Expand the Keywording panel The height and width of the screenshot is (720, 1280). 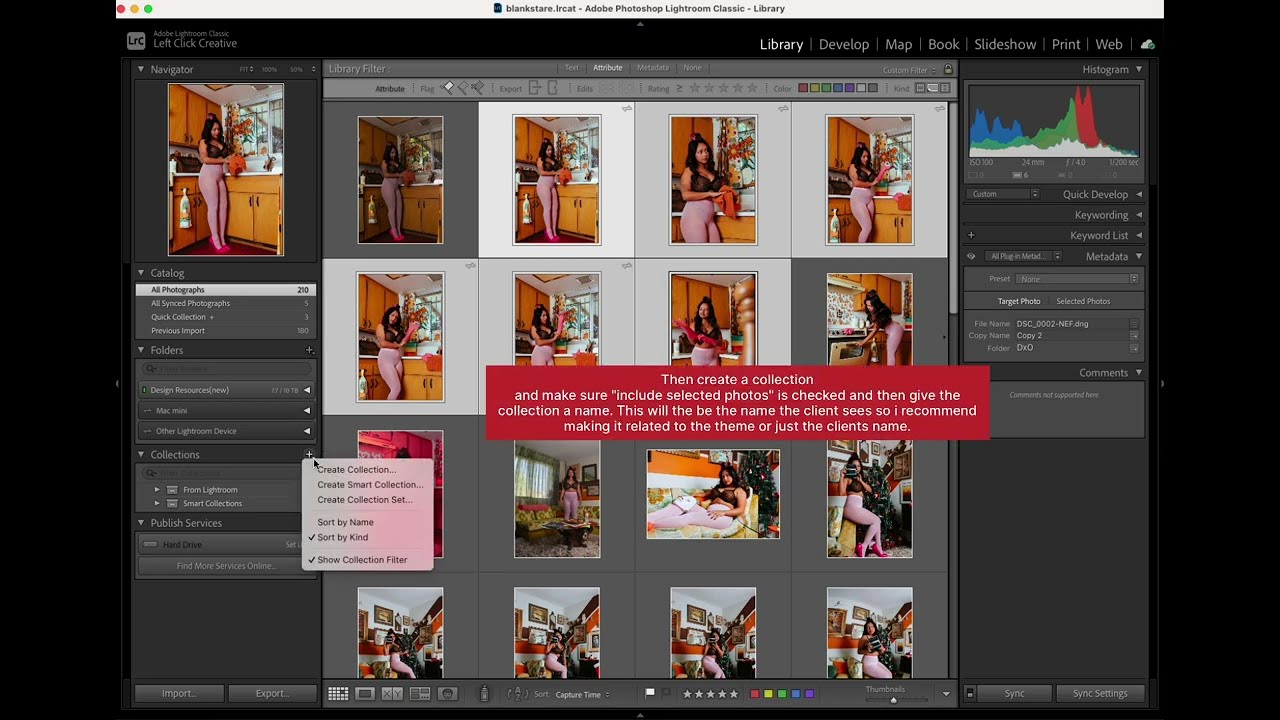click(x=1138, y=215)
